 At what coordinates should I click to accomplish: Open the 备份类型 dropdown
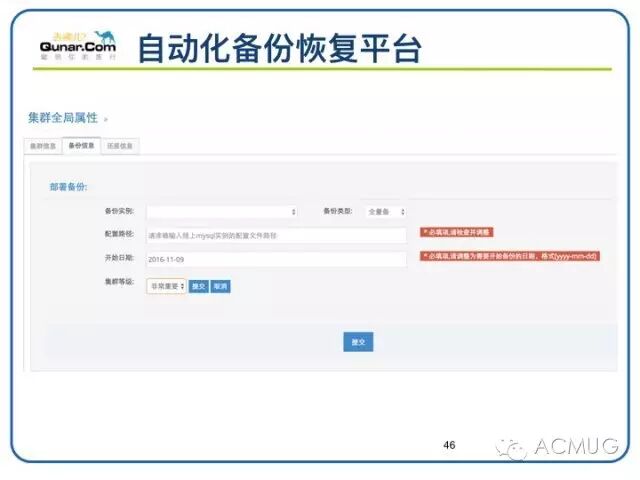point(386,211)
